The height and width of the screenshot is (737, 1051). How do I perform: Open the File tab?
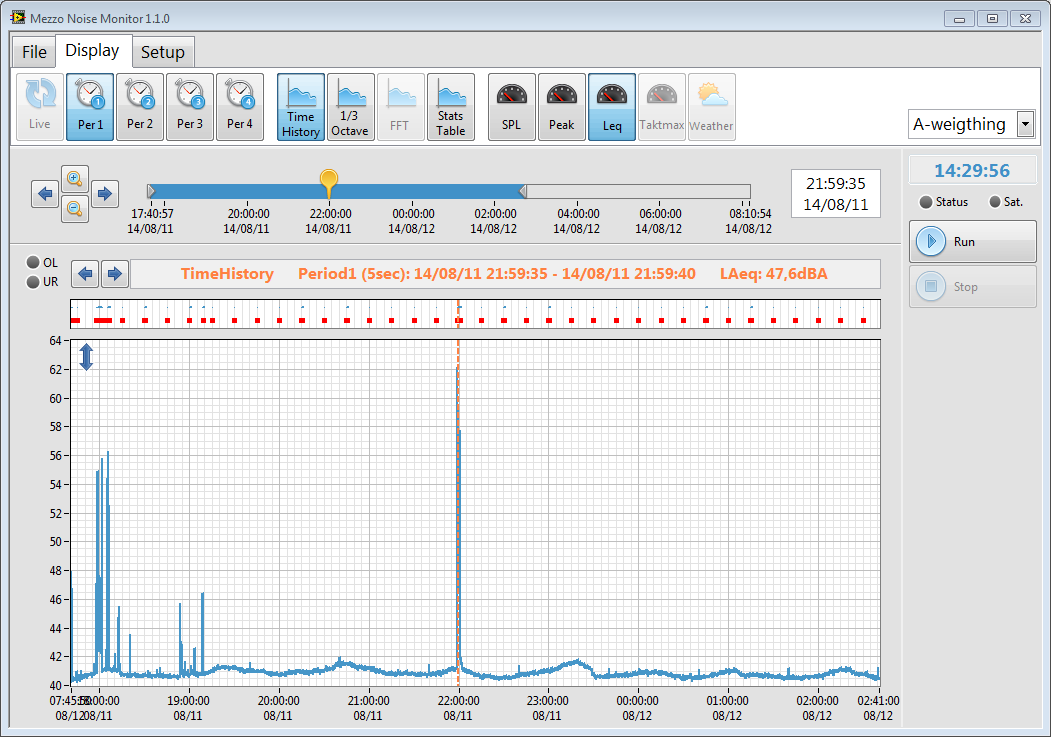[x=34, y=52]
